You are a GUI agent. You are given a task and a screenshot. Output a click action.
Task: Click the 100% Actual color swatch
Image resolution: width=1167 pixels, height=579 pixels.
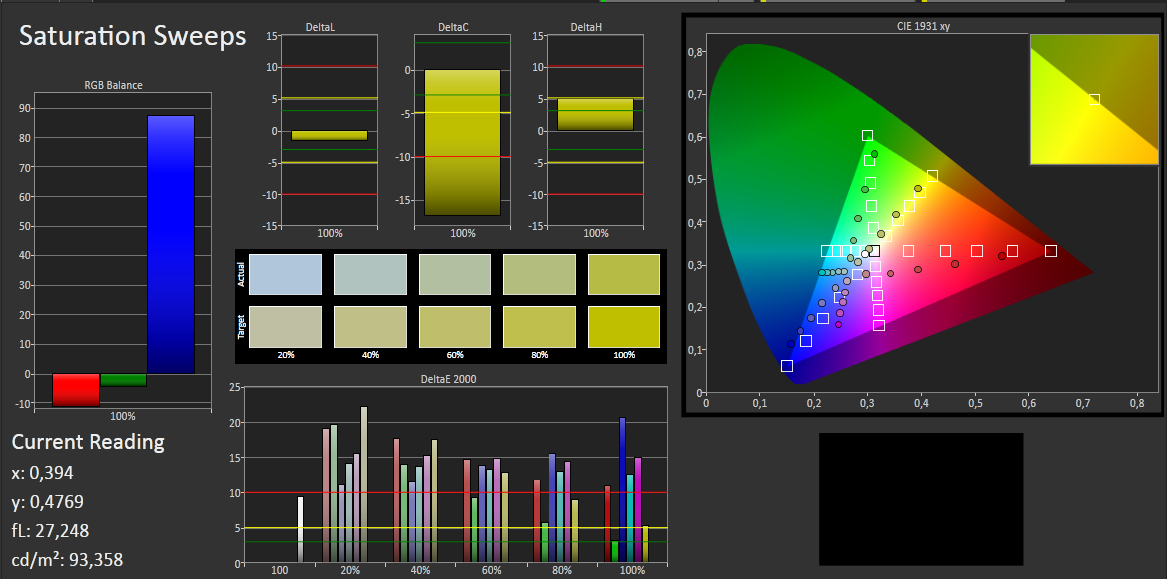click(x=624, y=275)
